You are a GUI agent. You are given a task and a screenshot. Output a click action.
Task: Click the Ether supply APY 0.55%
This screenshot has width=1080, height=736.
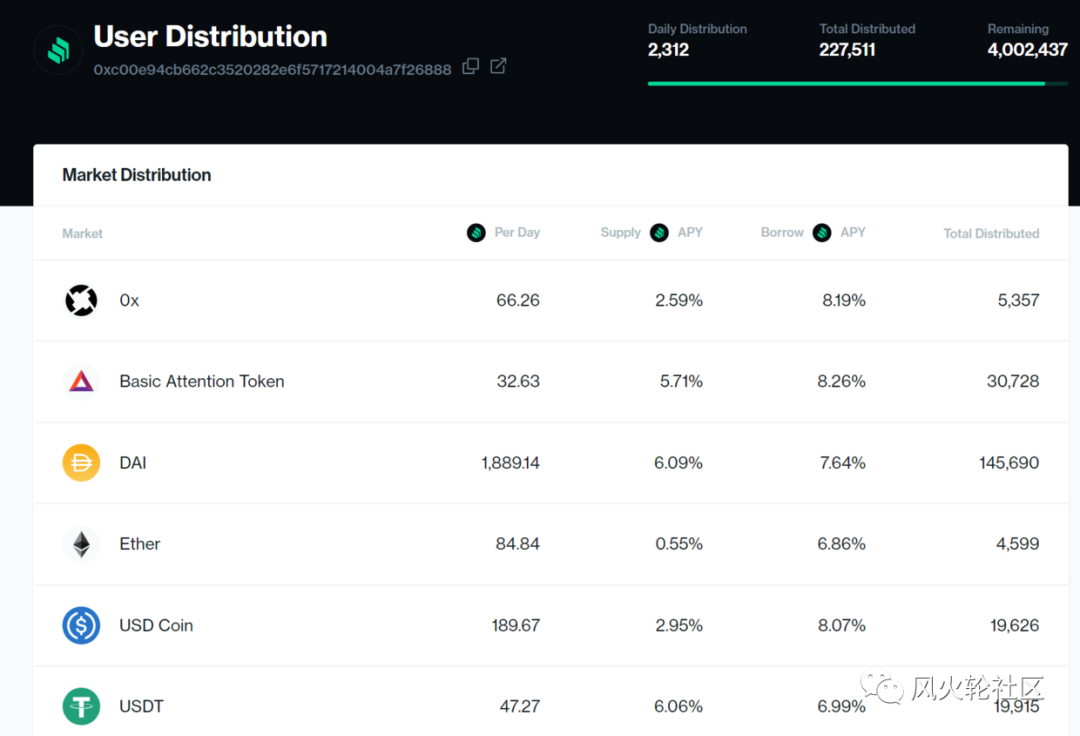[678, 544]
